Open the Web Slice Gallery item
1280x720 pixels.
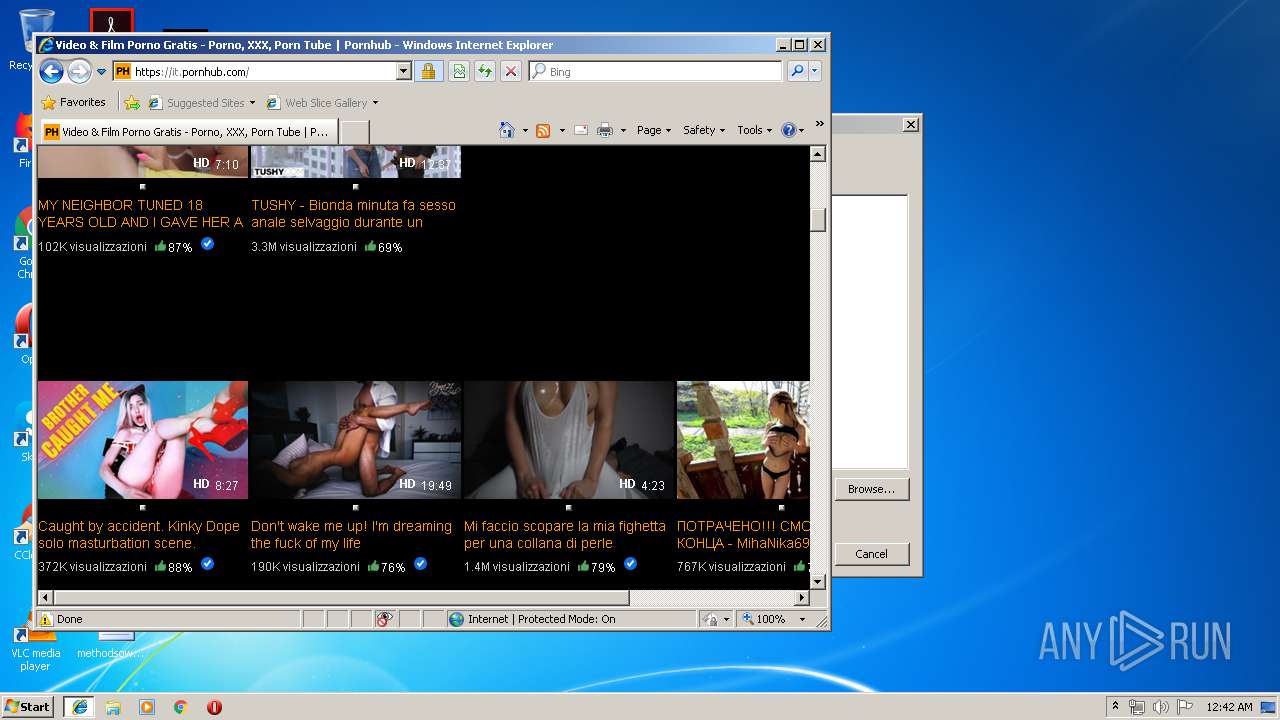coord(318,102)
